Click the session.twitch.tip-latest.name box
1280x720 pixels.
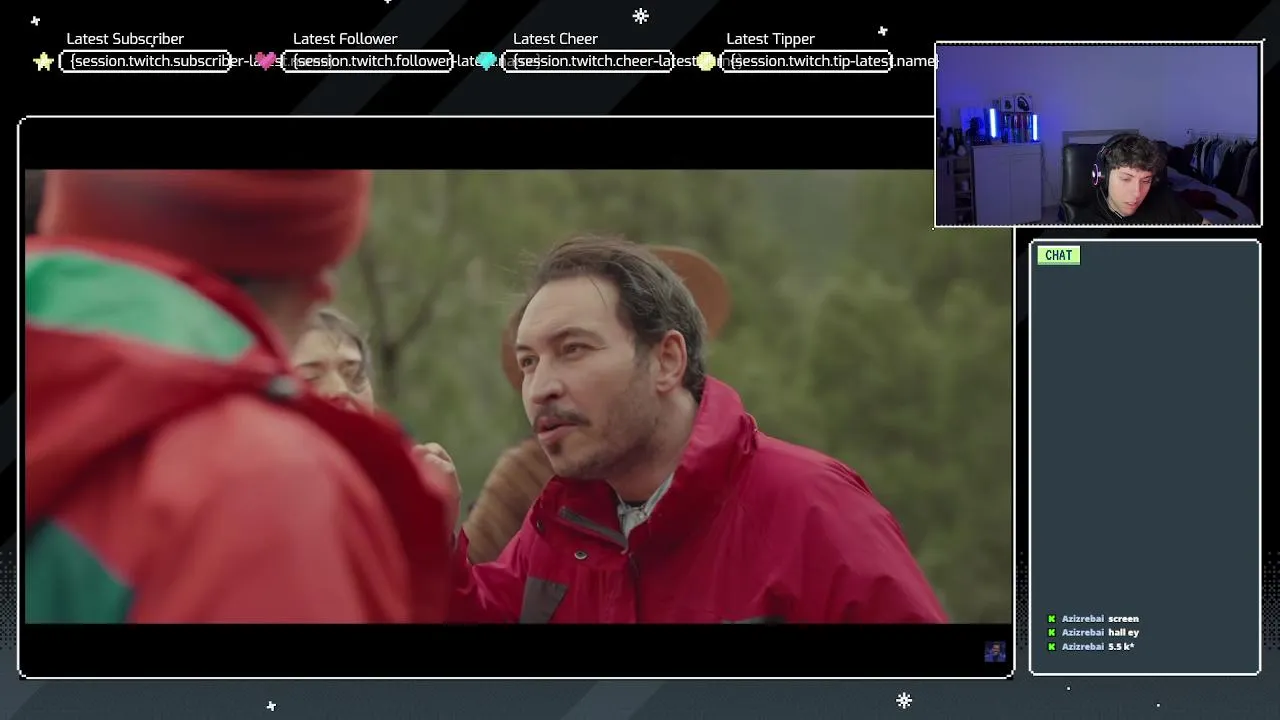coord(807,61)
